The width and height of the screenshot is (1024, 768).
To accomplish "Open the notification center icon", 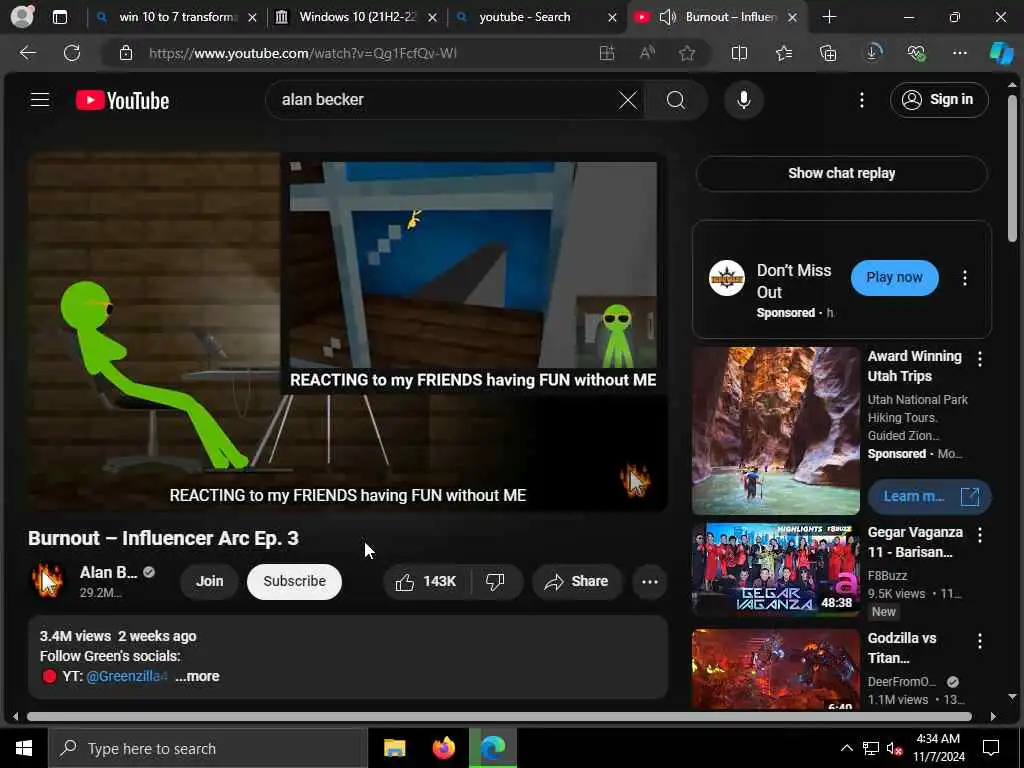I will point(991,748).
